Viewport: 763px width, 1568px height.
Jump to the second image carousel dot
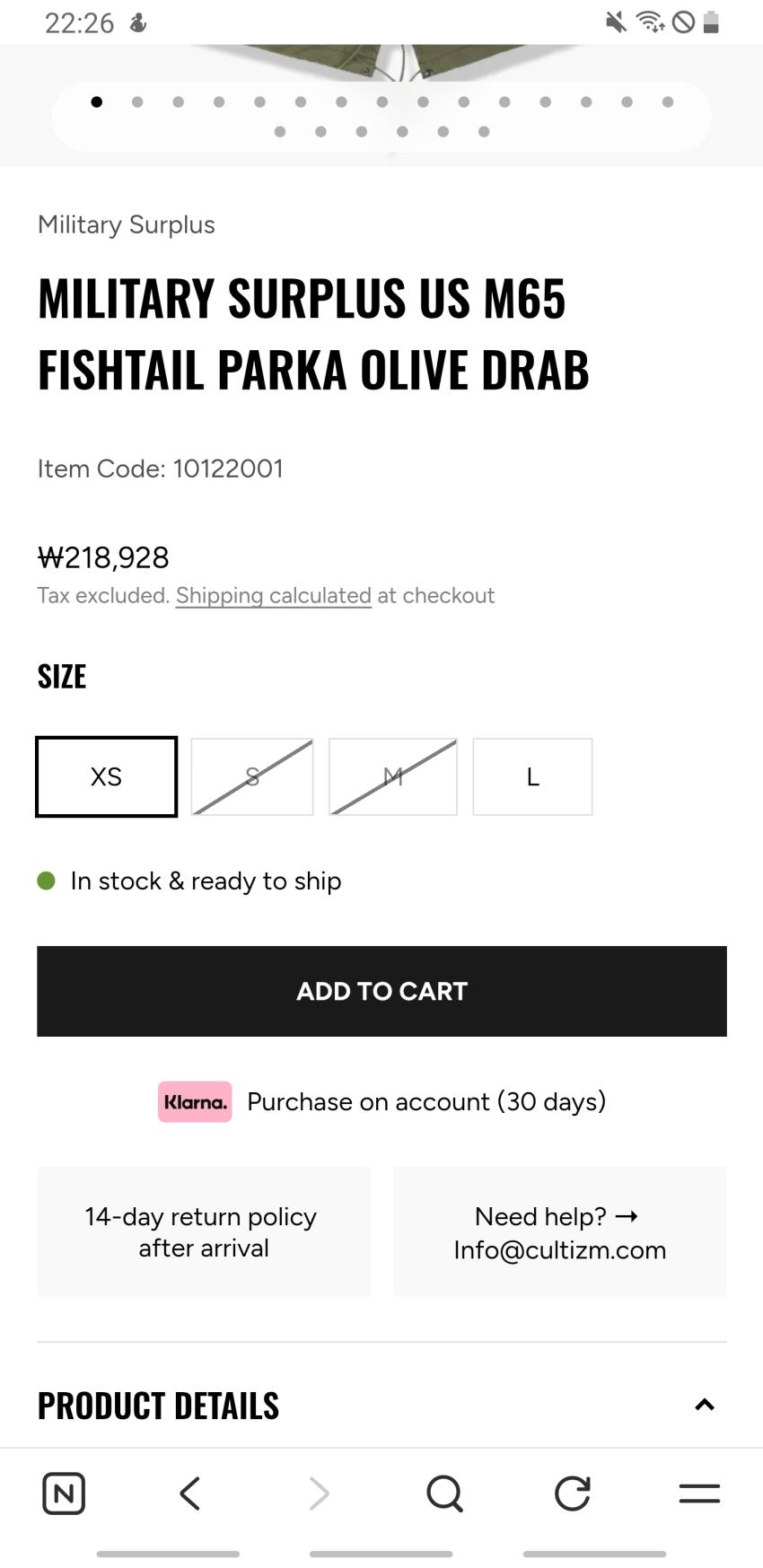click(137, 102)
